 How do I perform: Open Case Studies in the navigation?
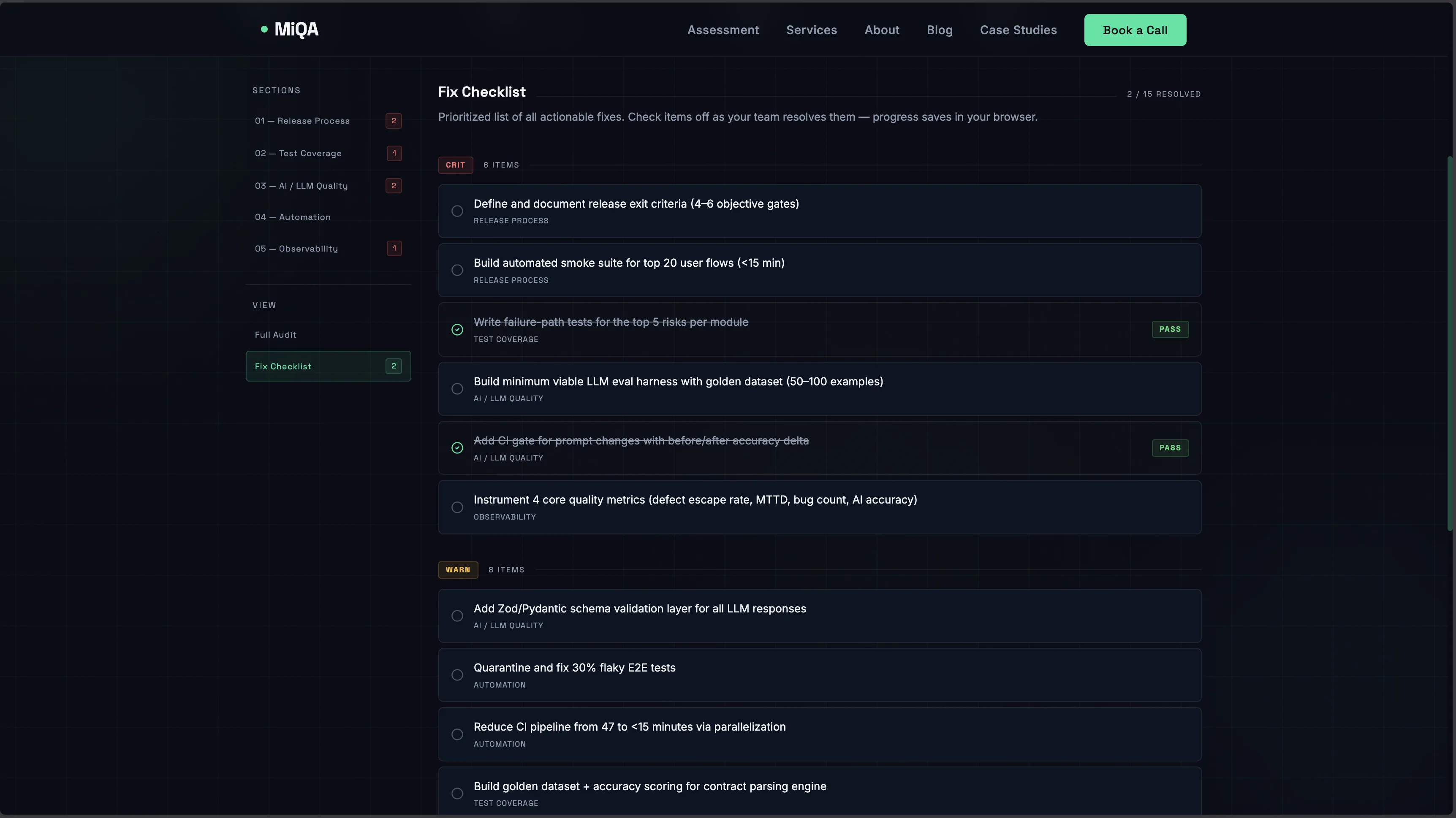[x=1018, y=30]
